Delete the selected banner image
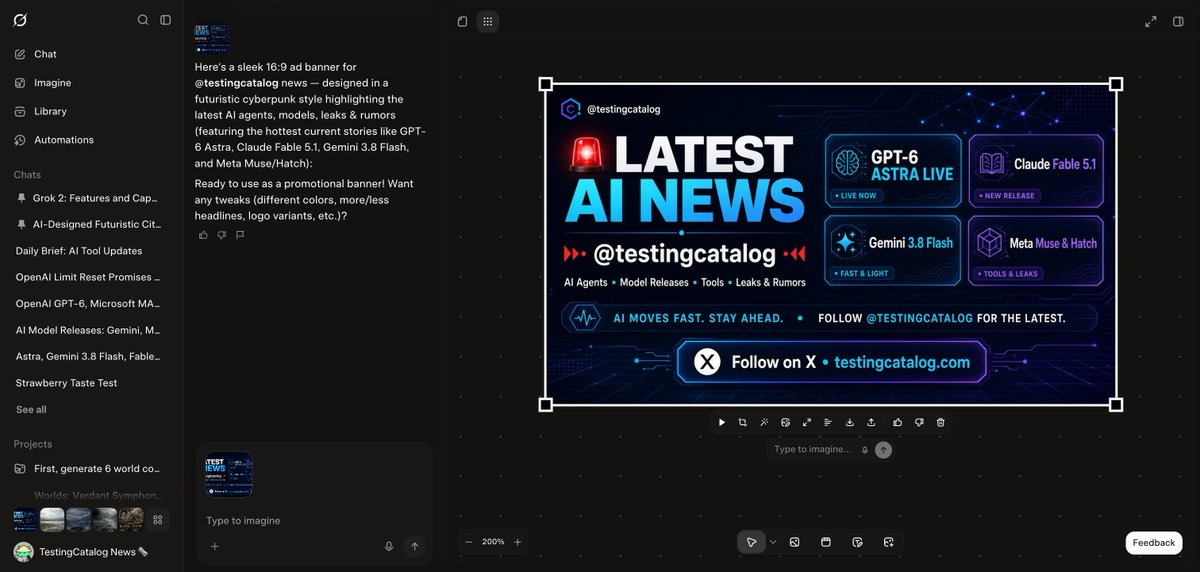 tap(941, 422)
